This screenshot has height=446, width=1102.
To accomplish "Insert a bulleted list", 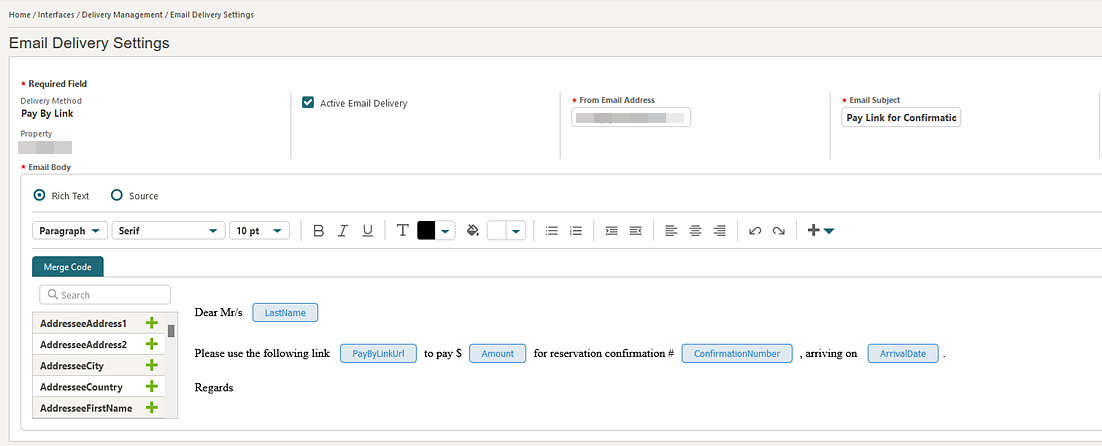I will pos(552,230).
